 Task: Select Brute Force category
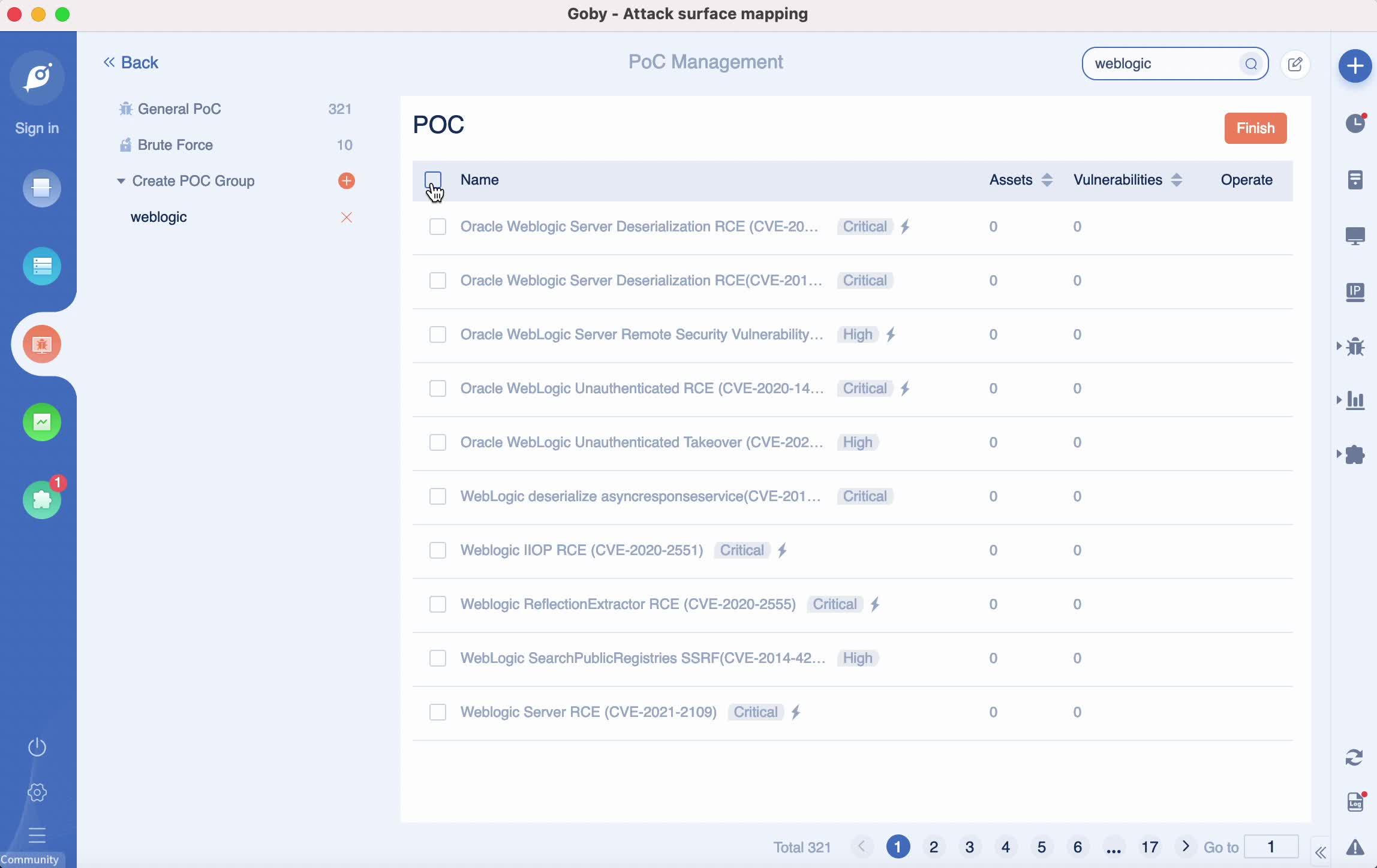pyautogui.click(x=175, y=144)
